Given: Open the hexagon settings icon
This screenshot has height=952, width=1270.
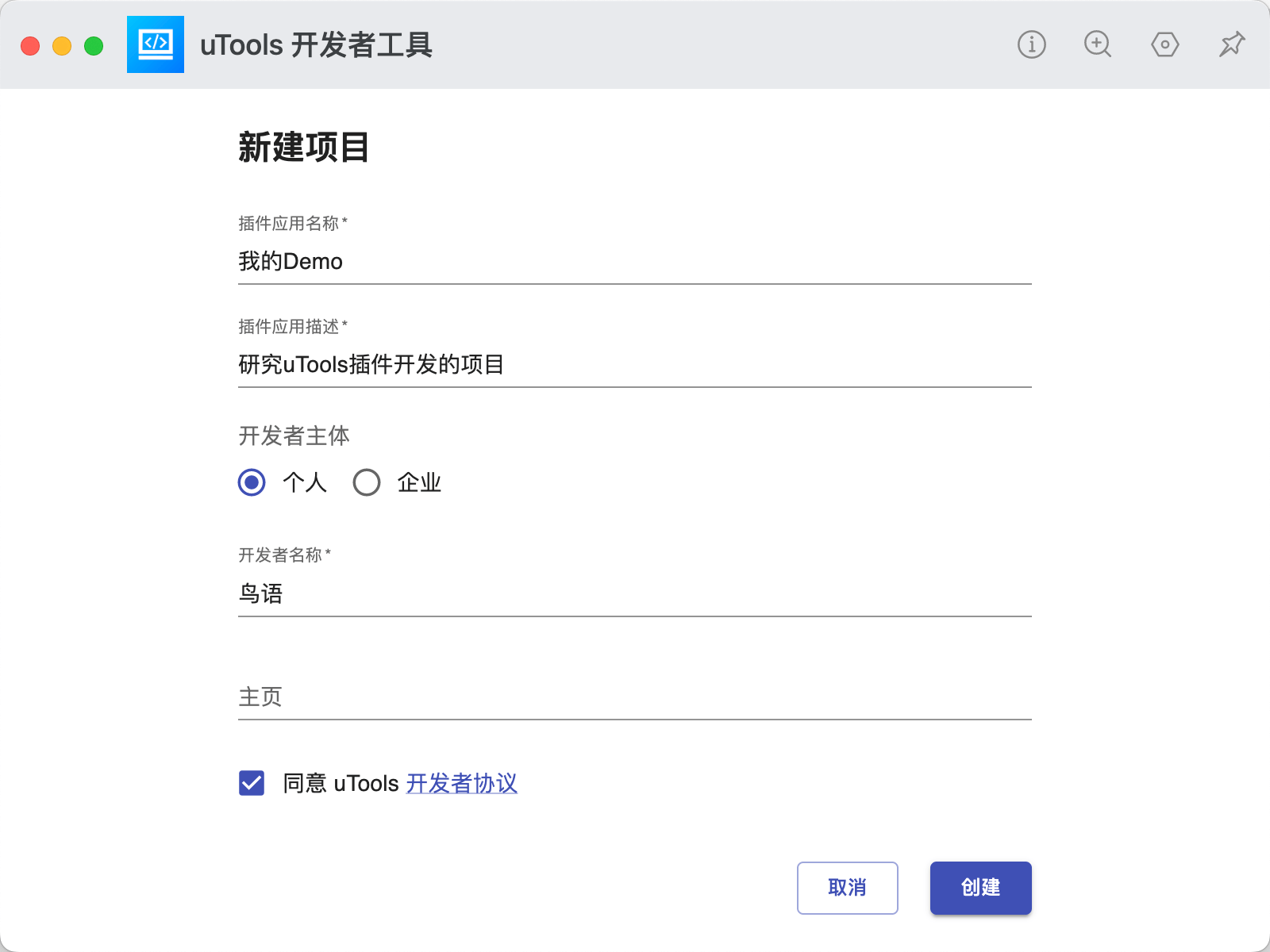Looking at the screenshot, I should coord(1164,44).
